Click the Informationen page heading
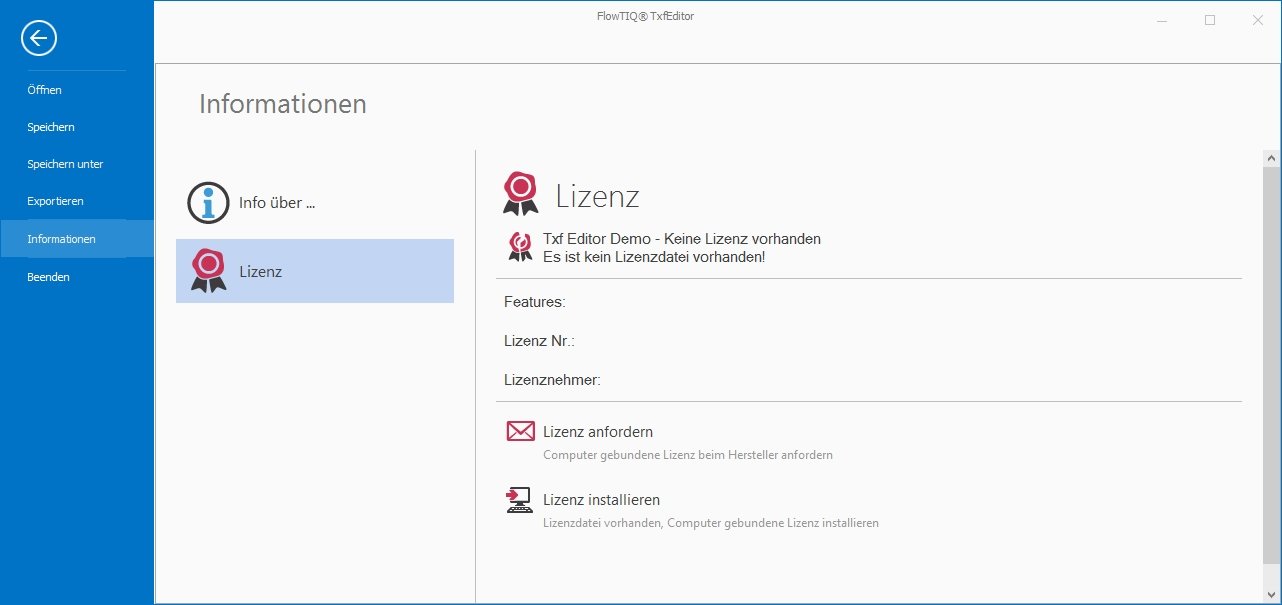This screenshot has height=605, width=1282. coord(283,104)
